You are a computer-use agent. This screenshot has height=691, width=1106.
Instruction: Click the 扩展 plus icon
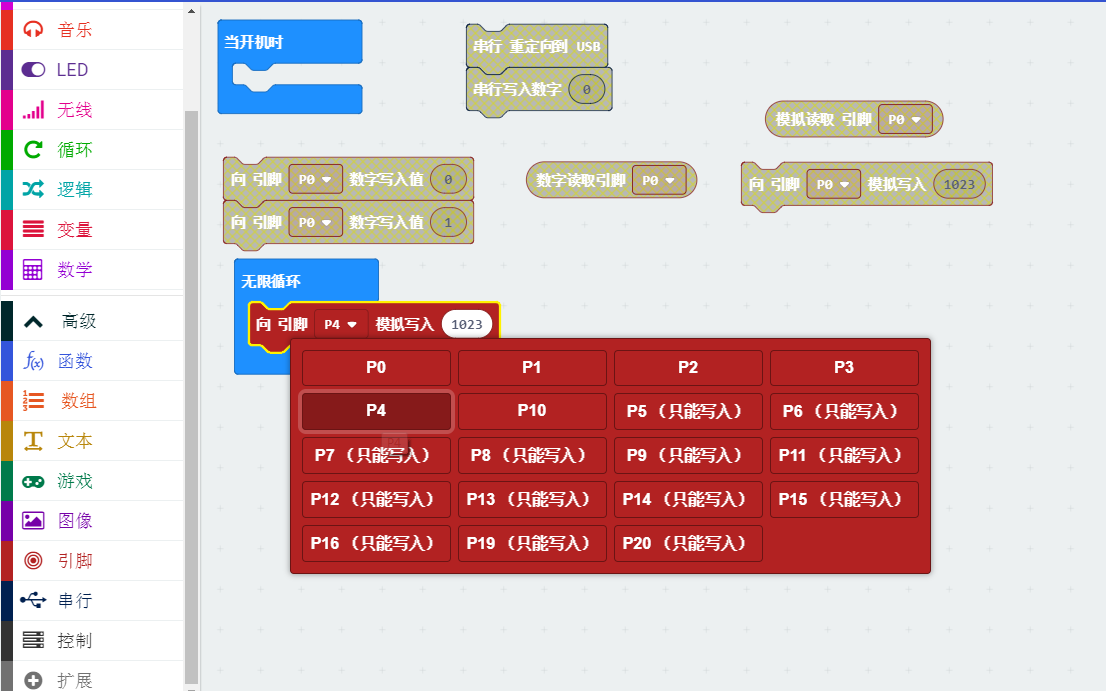33,680
